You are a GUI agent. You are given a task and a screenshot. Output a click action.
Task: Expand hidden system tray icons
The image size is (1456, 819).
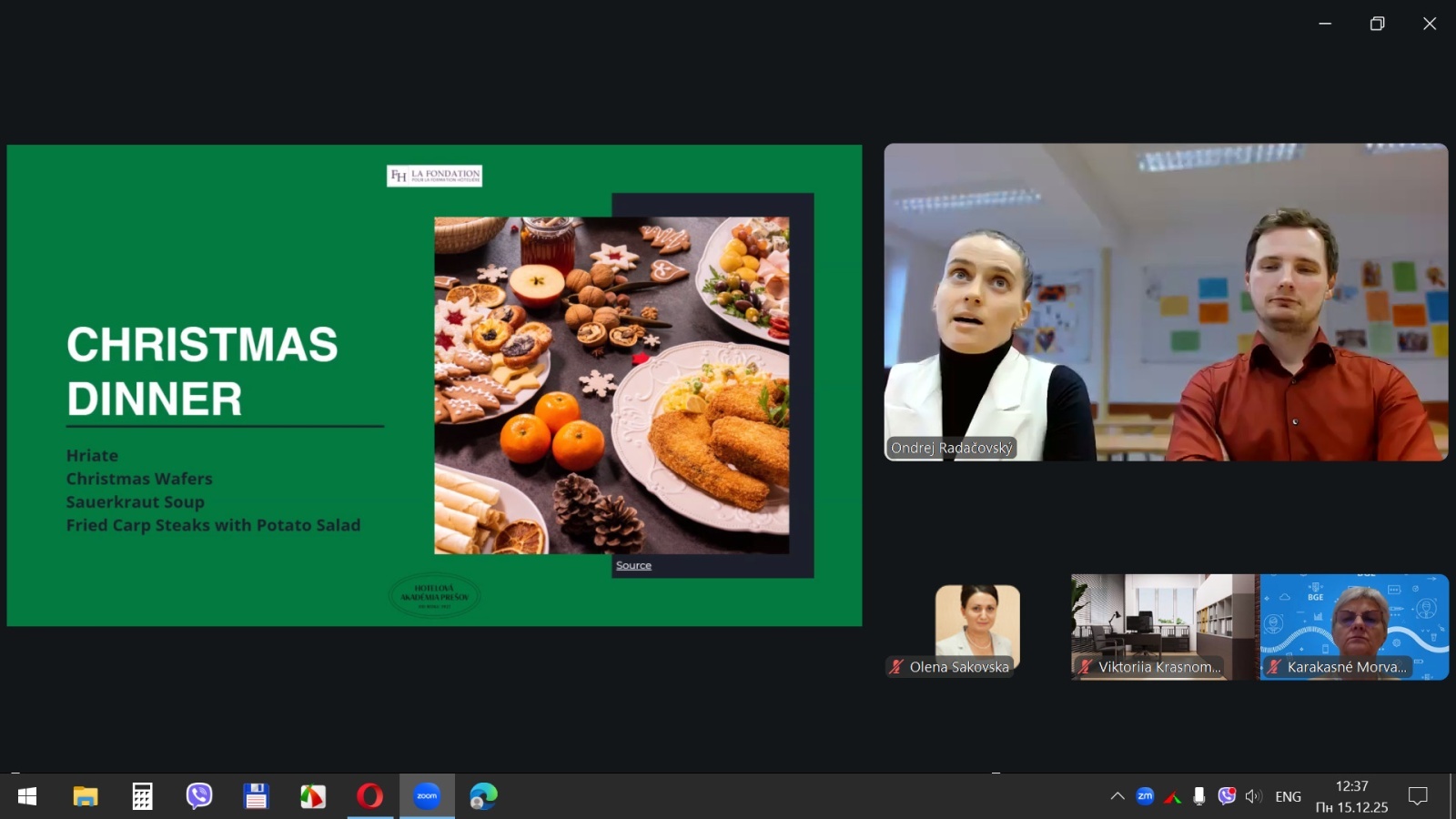coord(1117,796)
